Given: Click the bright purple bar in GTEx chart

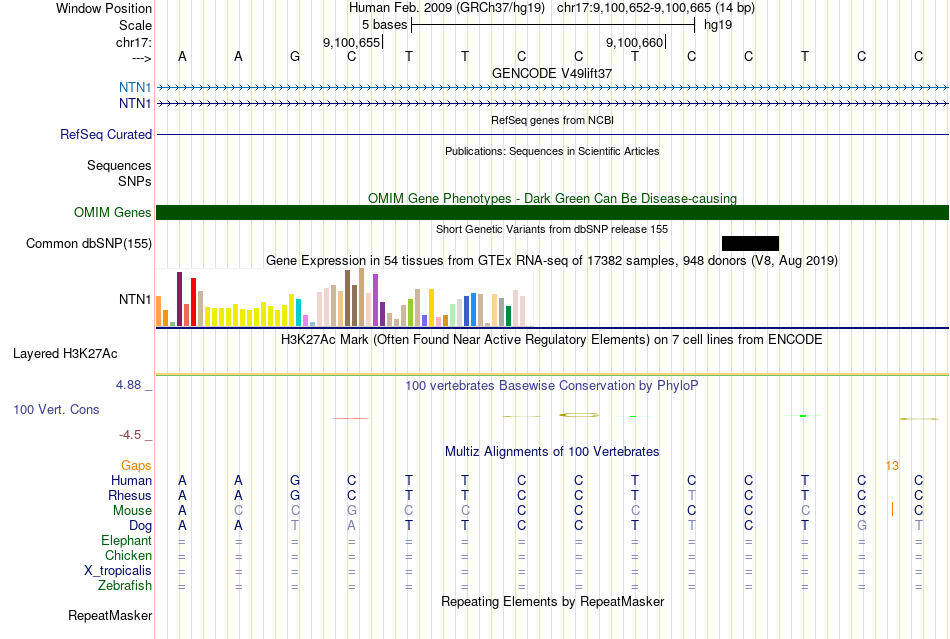Looking at the screenshot, I should pos(376,300).
